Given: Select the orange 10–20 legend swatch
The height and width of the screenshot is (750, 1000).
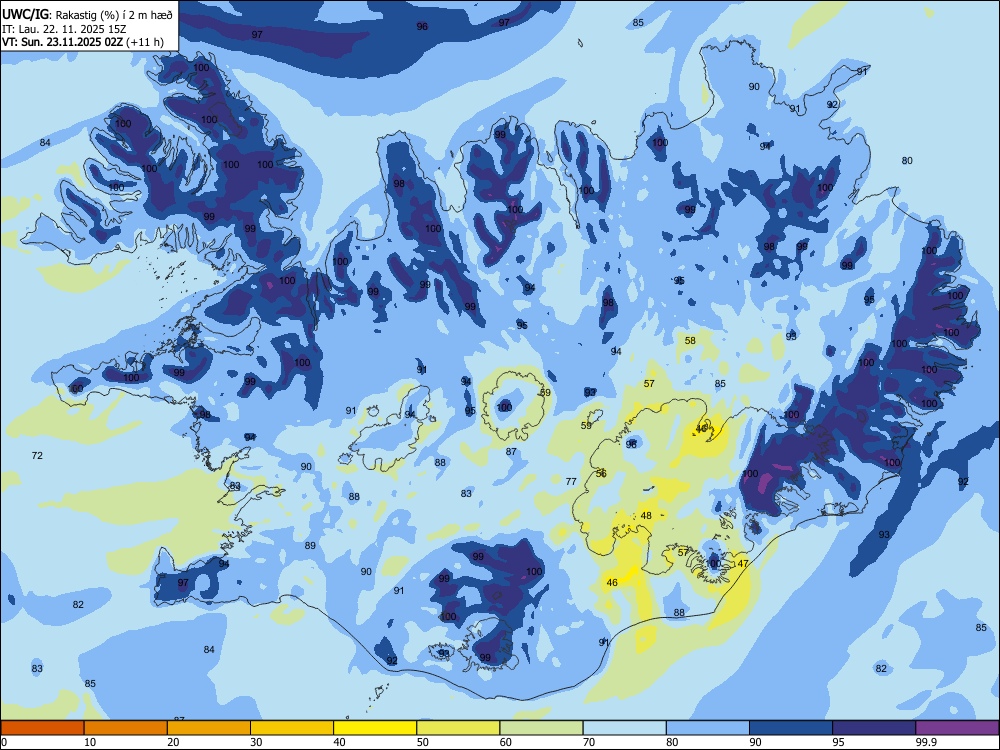Looking at the screenshot, I should (x=126, y=728).
